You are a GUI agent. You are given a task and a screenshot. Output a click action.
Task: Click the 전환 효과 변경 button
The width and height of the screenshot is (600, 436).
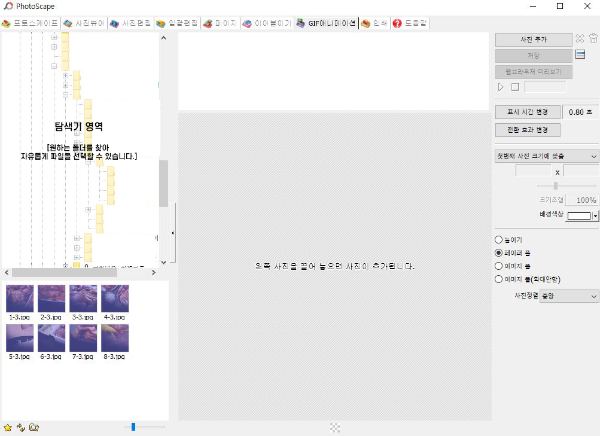[528, 130]
